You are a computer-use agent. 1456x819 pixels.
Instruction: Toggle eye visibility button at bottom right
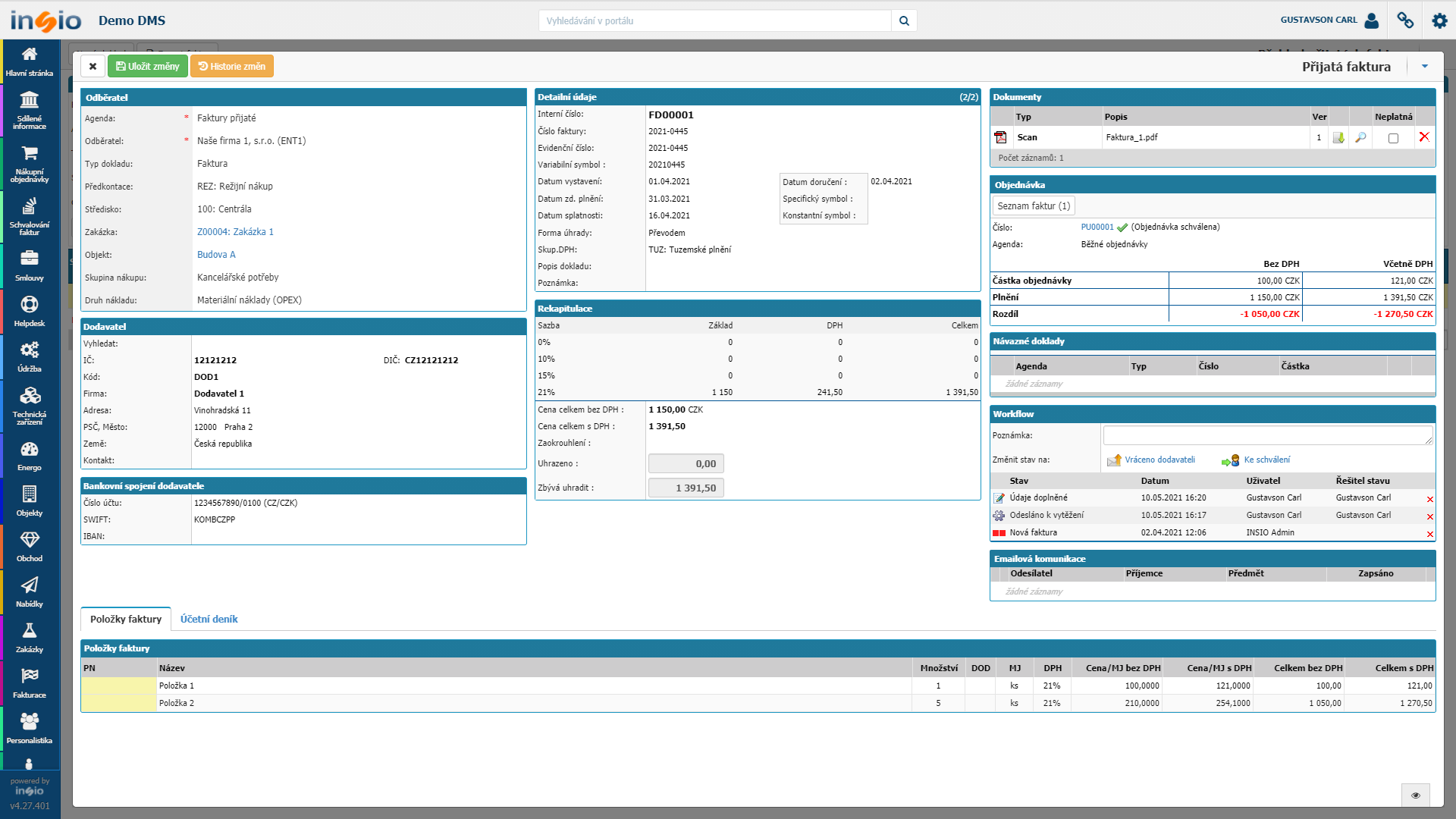point(1415,795)
